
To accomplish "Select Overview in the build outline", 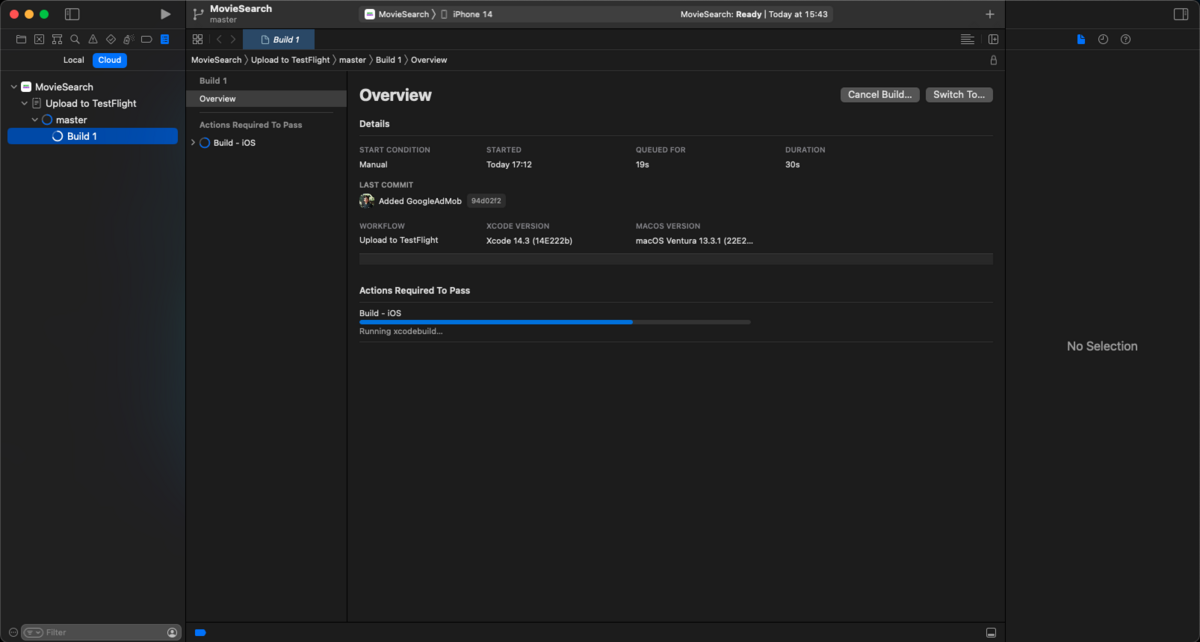I will tap(266, 99).
